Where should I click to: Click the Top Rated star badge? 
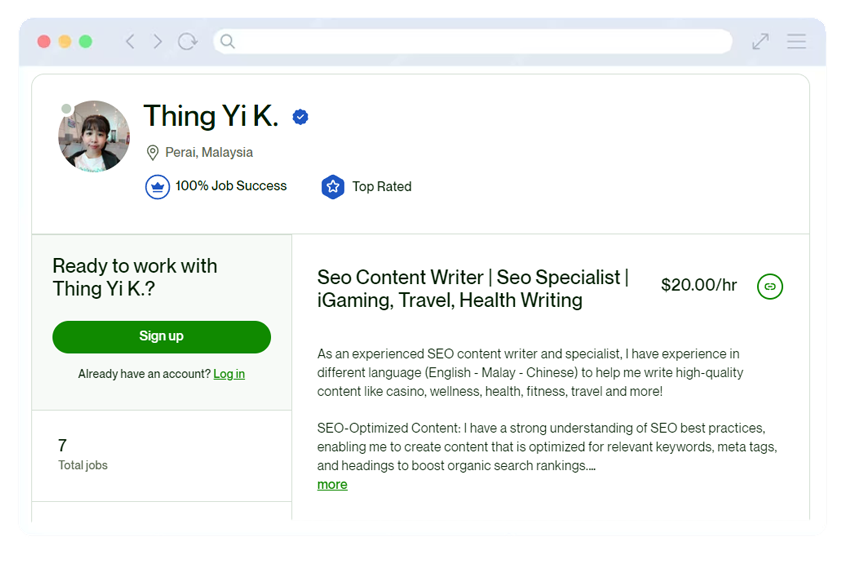pos(333,187)
